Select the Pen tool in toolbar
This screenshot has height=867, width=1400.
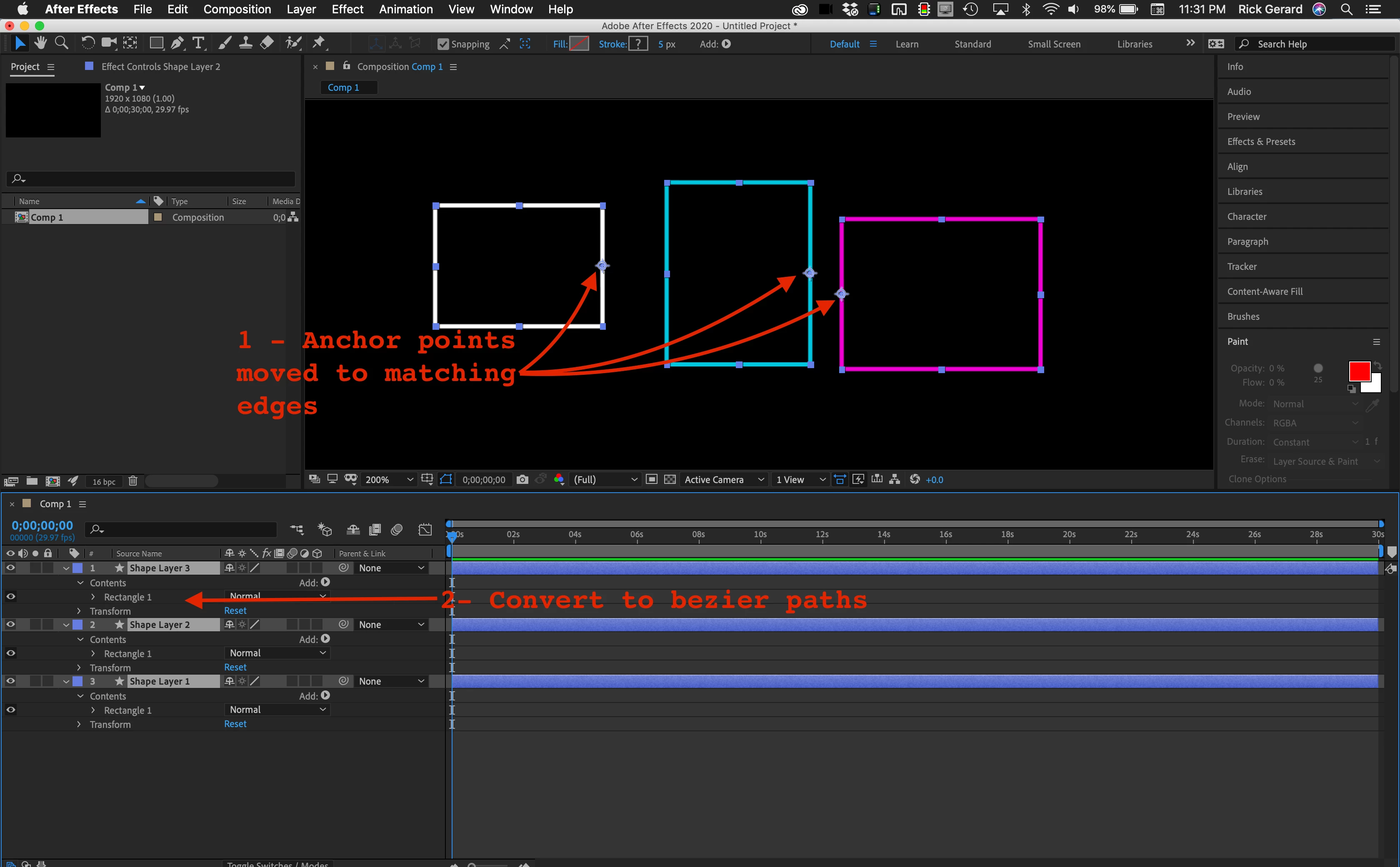(x=177, y=43)
